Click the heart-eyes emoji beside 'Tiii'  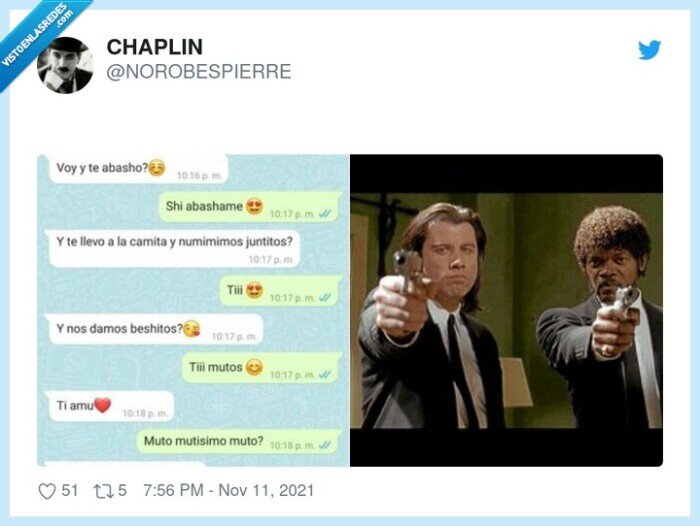254,290
